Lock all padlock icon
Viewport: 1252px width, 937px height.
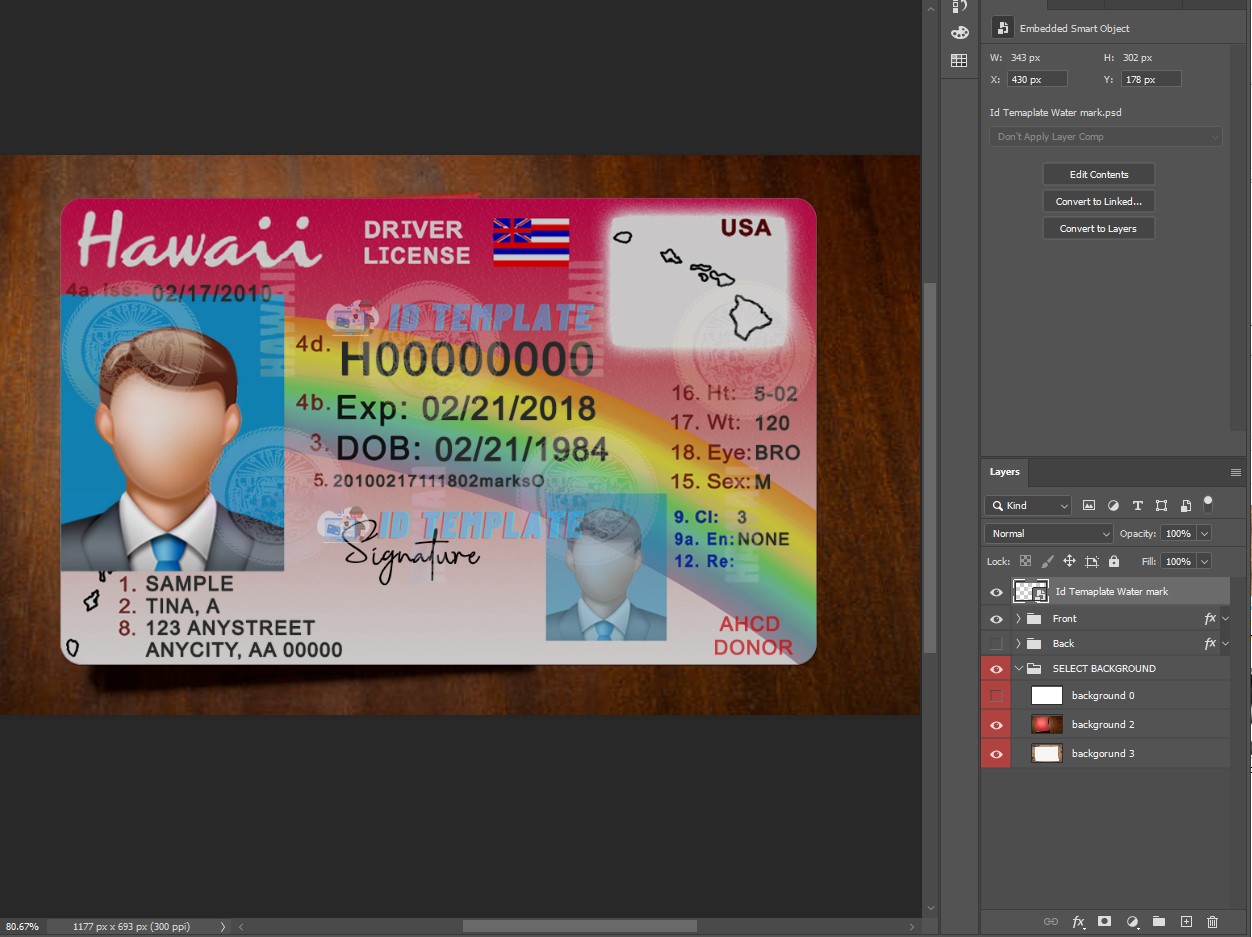(x=1114, y=562)
